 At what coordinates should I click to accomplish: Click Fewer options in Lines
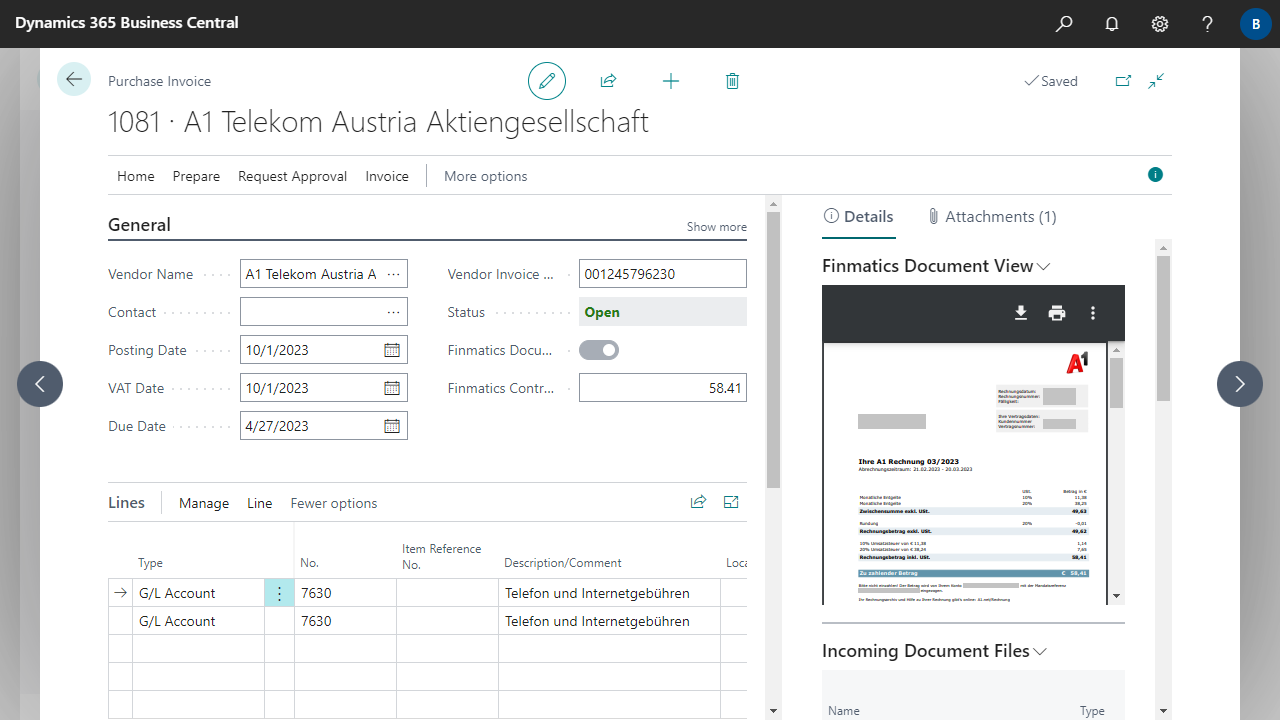pyautogui.click(x=334, y=503)
